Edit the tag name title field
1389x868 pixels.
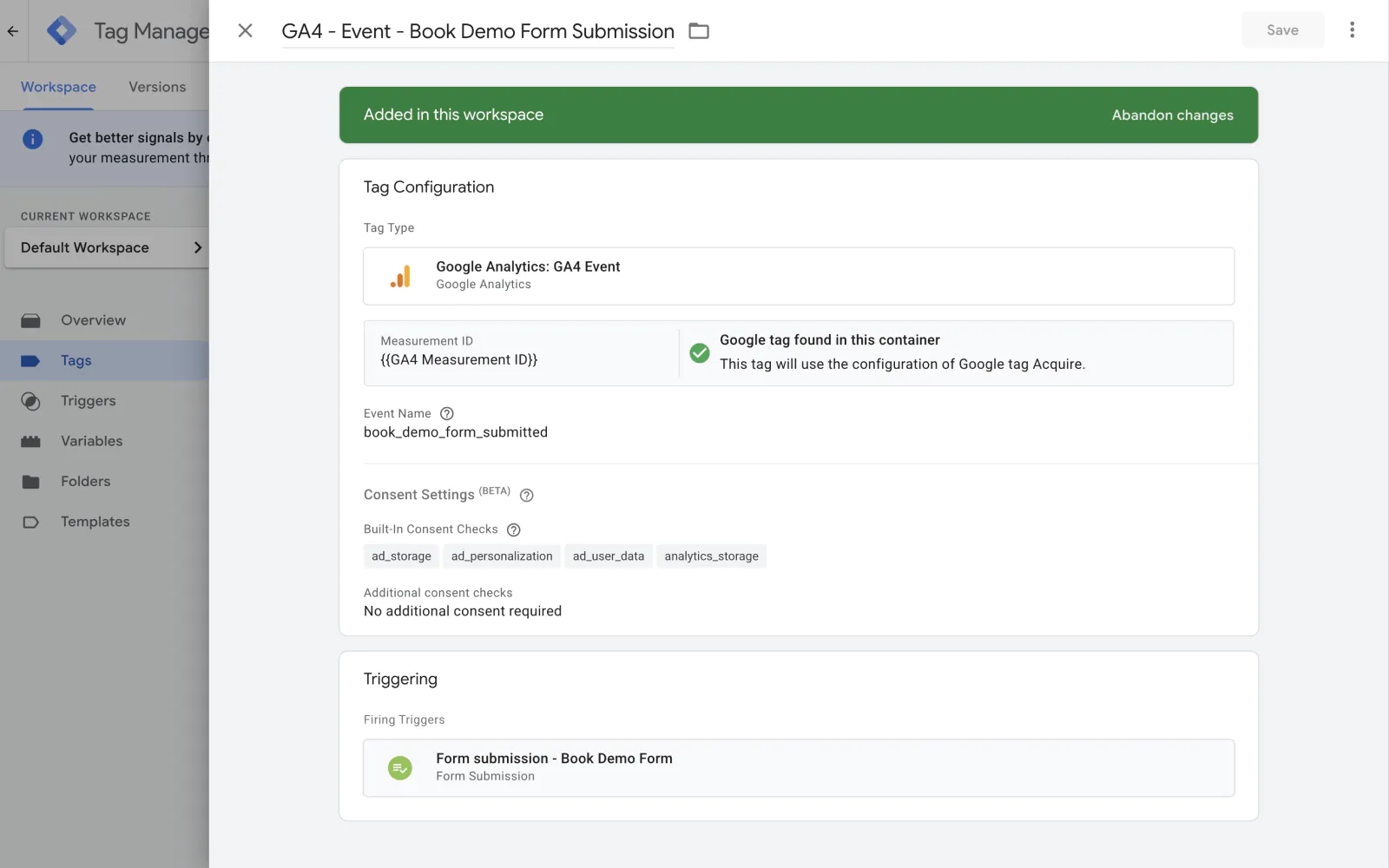click(477, 31)
